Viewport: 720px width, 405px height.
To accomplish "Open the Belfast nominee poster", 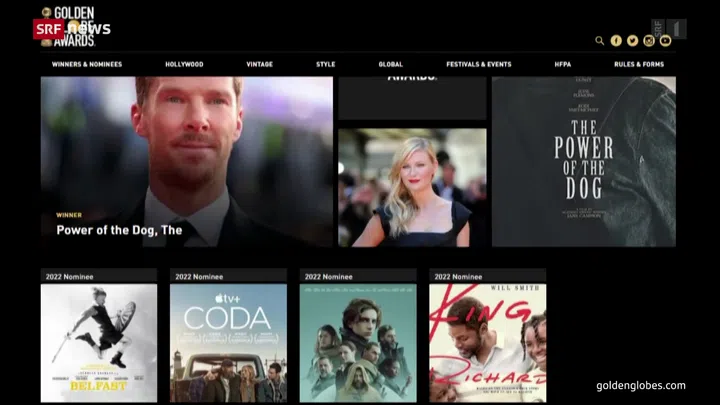I will click(x=99, y=343).
